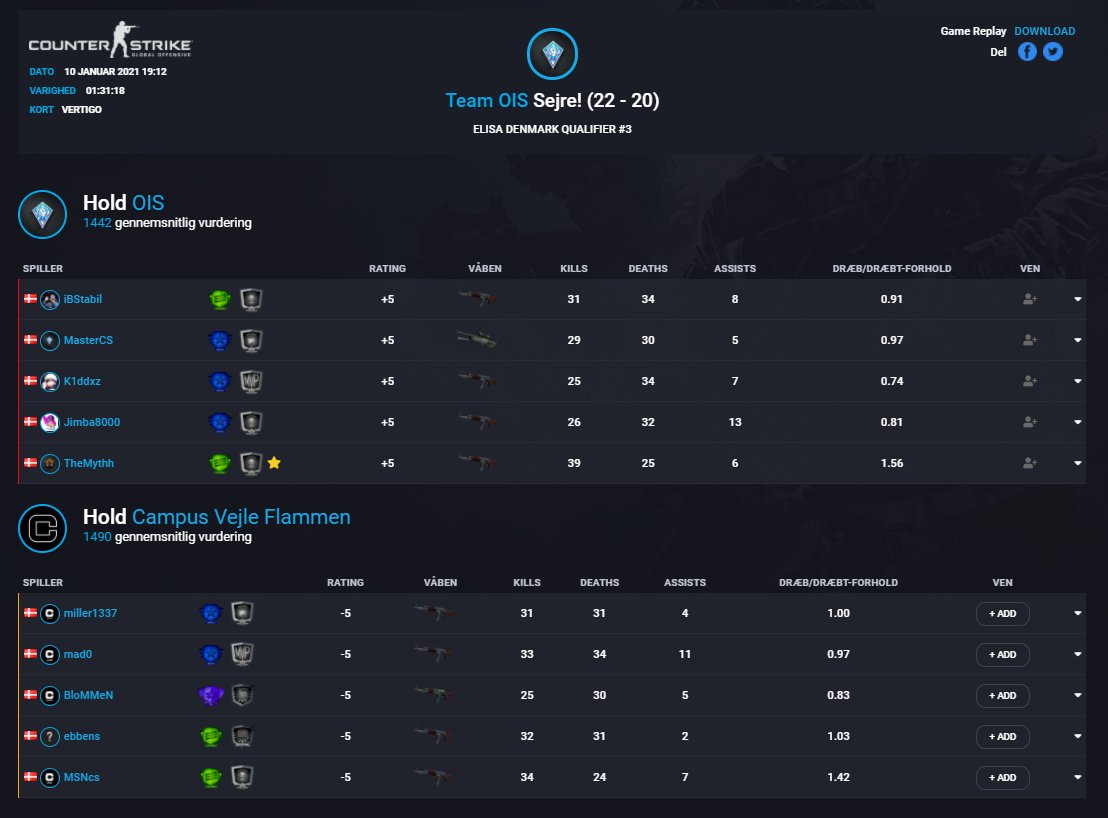Add K1ddxz as friend icon

tap(1030, 381)
